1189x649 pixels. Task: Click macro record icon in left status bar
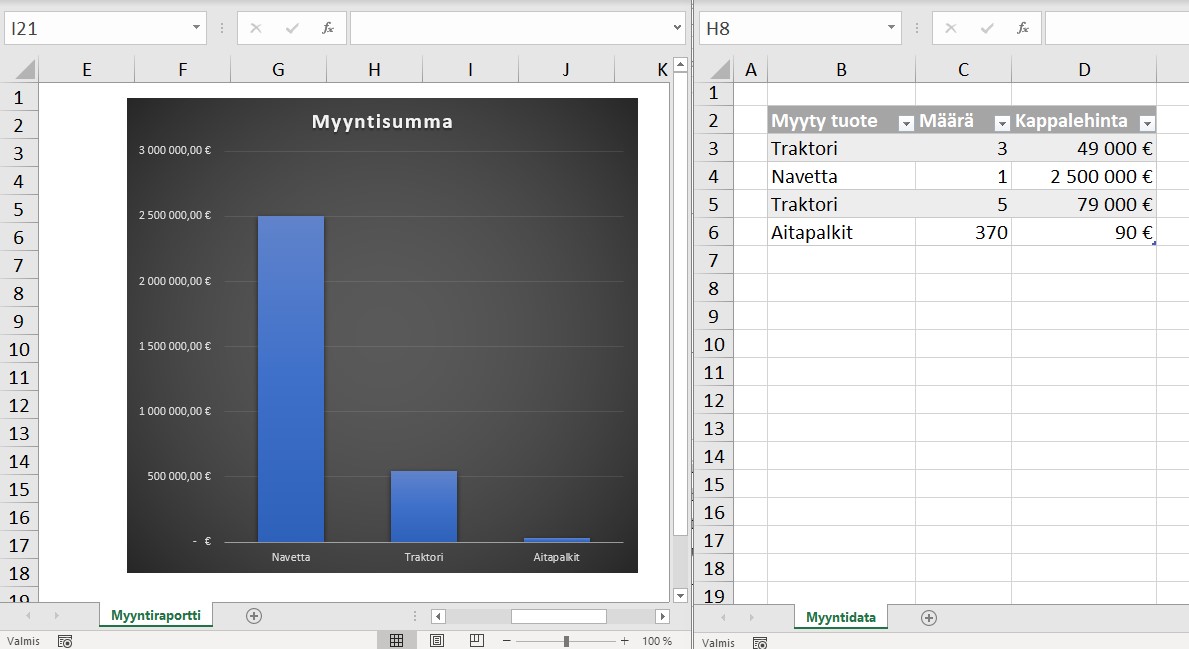(65, 641)
